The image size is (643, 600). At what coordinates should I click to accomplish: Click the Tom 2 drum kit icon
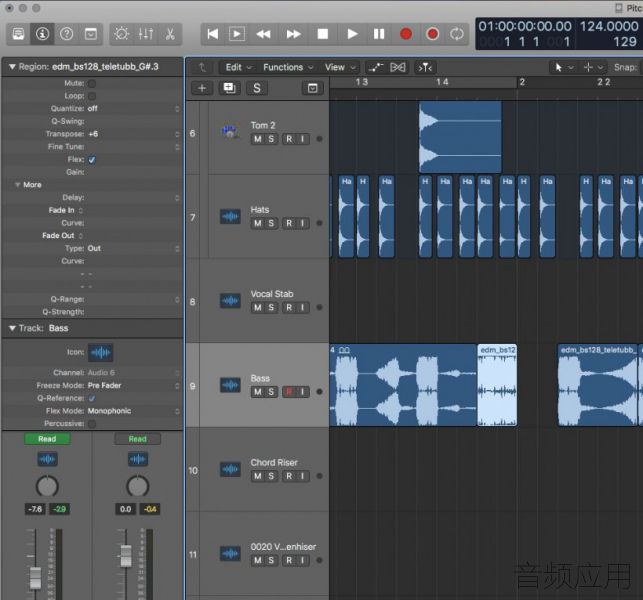coord(230,132)
